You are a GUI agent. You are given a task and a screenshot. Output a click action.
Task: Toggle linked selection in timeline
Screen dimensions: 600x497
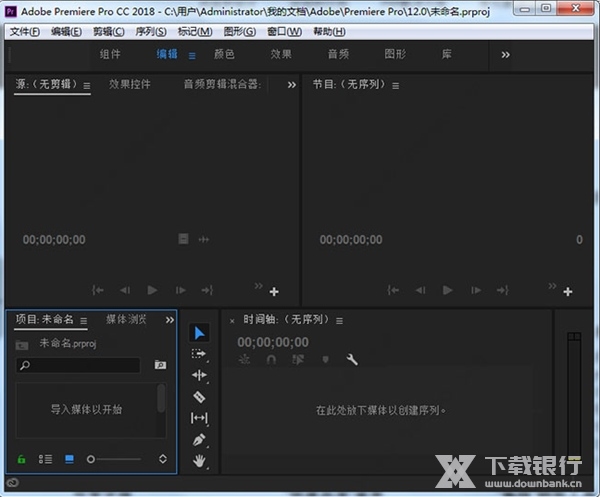point(298,359)
